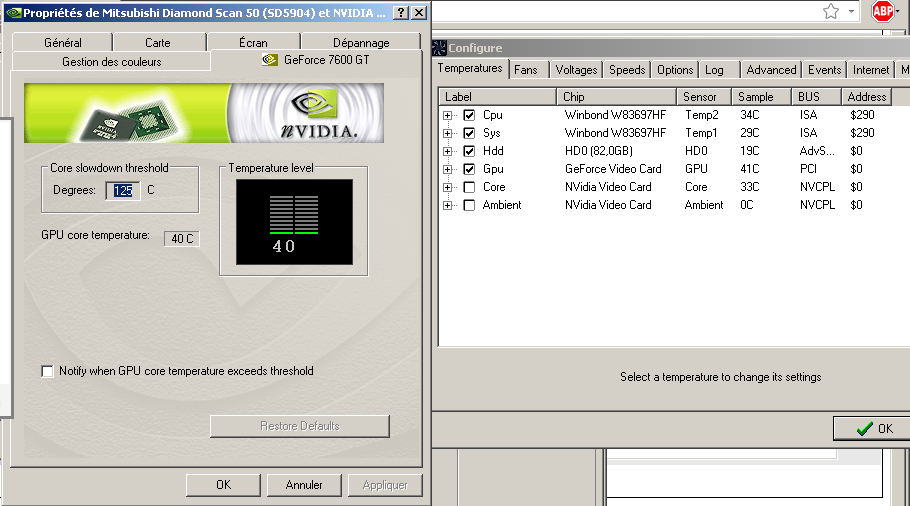The width and height of the screenshot is (910, 506).
Task: Sort by the Label column header
Action: tap(497, 97)
